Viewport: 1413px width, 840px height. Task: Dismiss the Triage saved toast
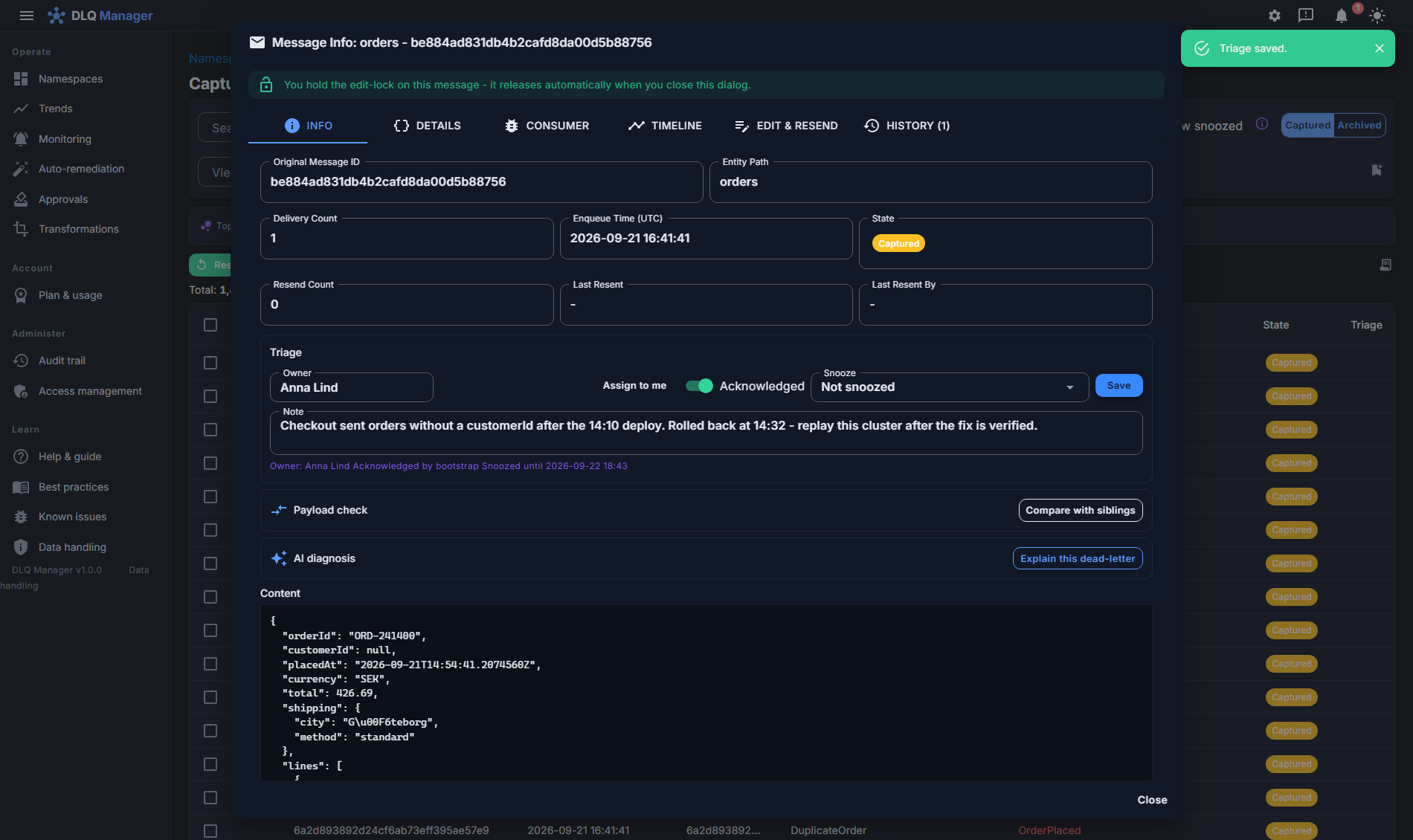coord(1380,48)
